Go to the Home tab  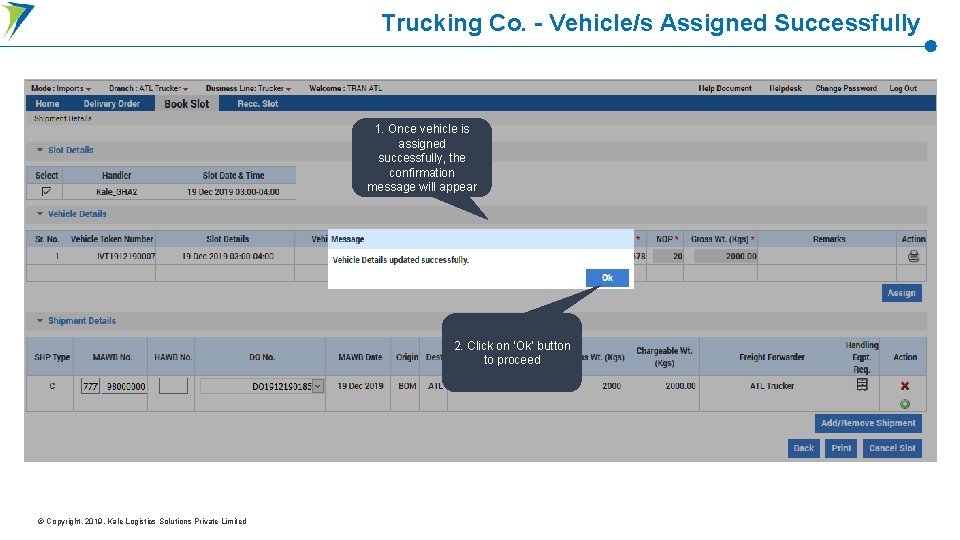[47, 103]
